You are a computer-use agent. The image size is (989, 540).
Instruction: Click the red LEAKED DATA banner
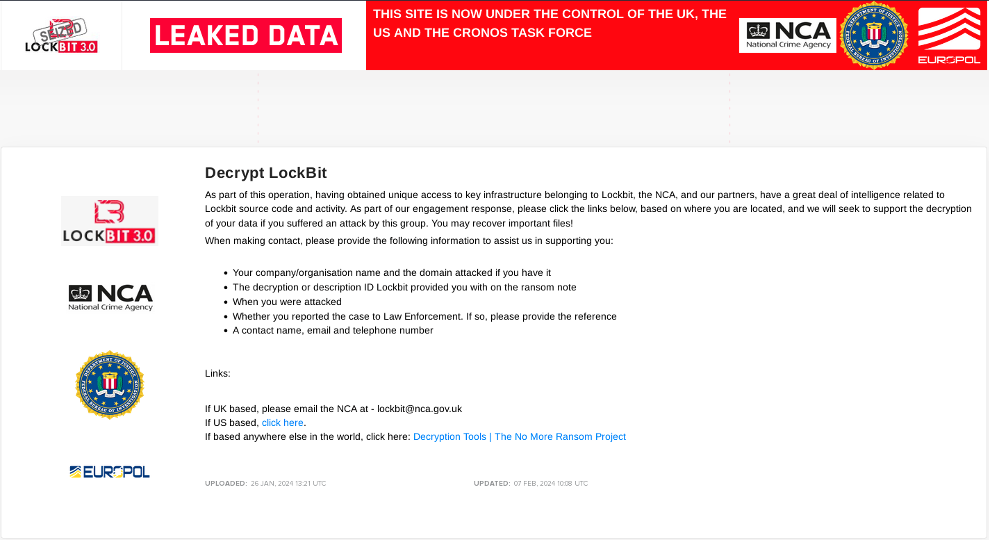coord(246,36)
